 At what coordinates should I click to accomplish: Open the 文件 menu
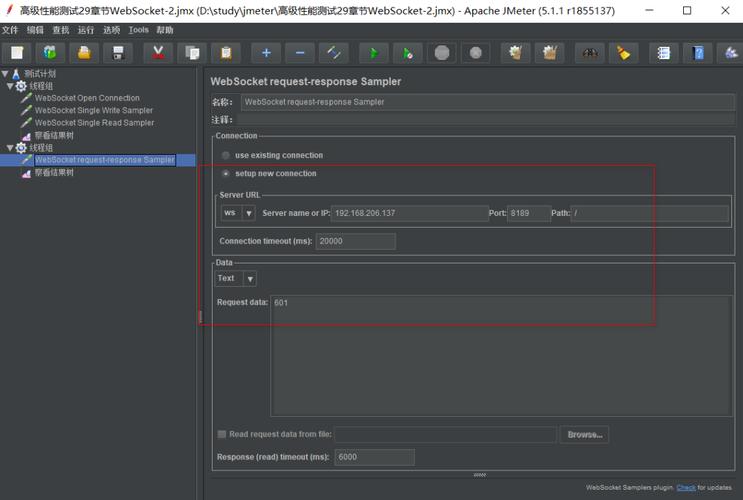coord(11,30)
